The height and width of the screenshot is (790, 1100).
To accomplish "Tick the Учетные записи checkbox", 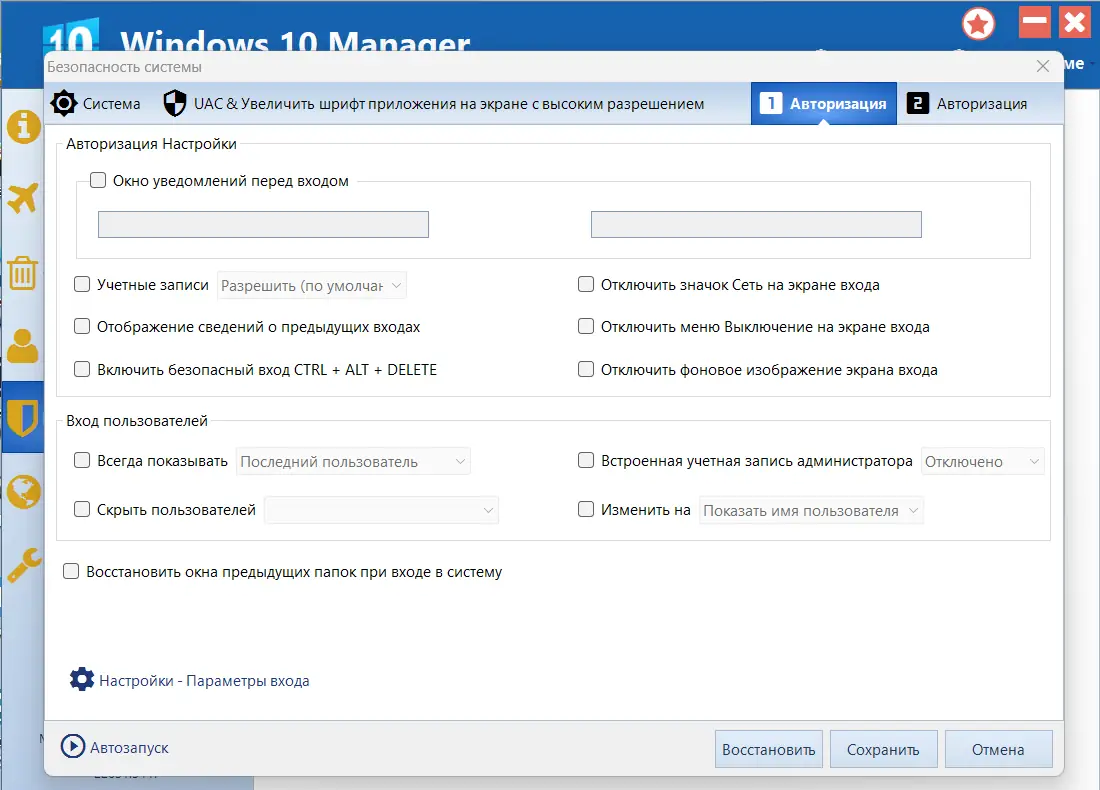I will pyautogui.click(x=82, y=284).
